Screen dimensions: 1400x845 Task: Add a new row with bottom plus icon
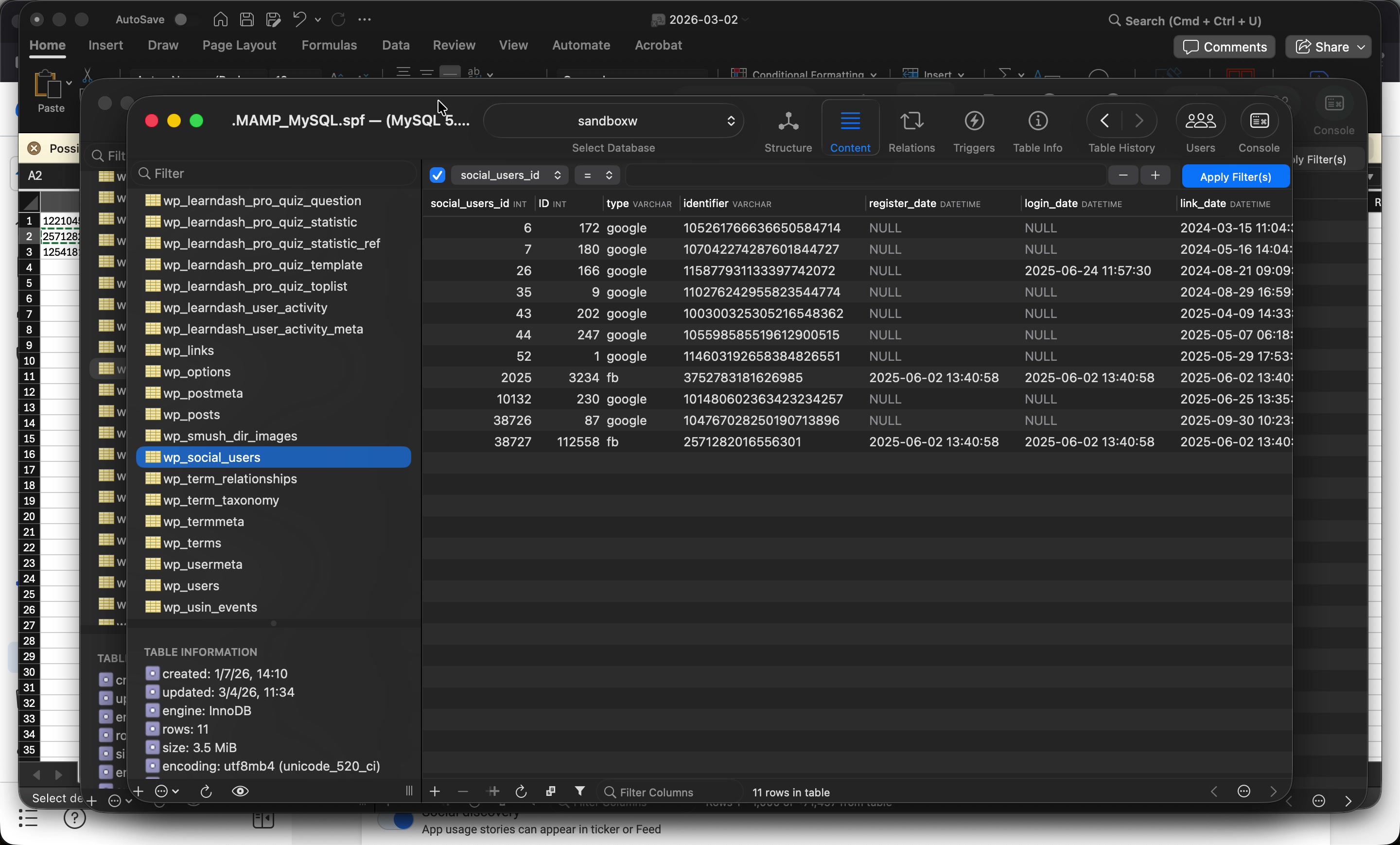click(x=435, y=792)
